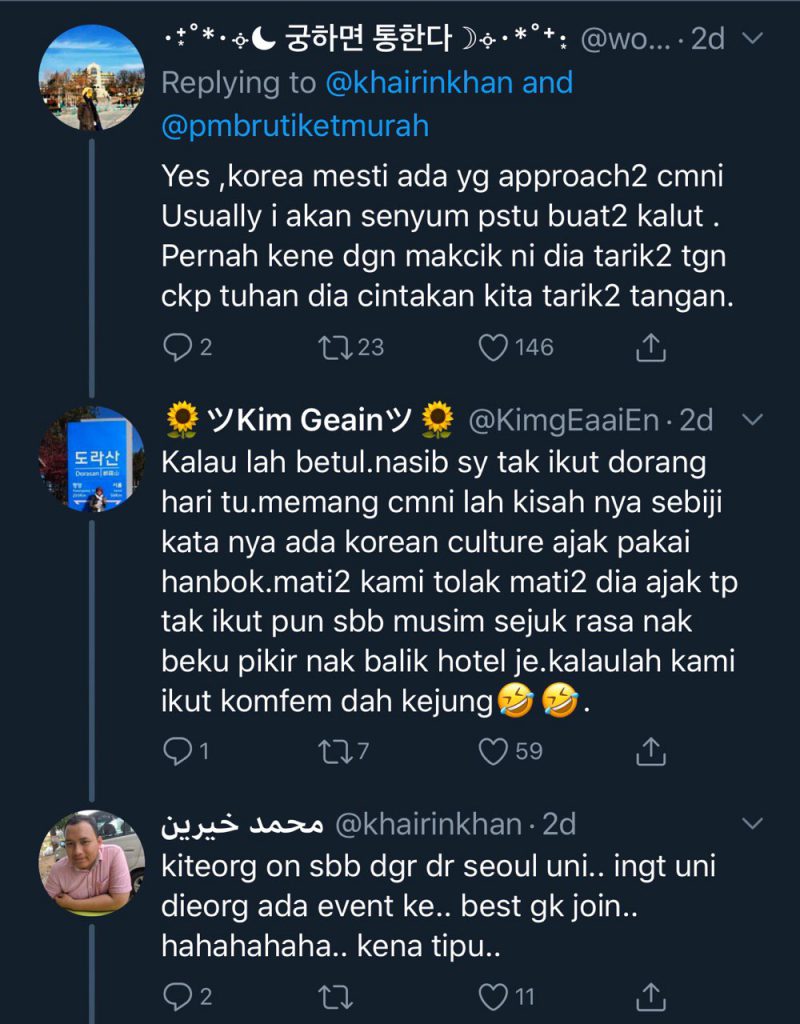The width and height of the screenshot is (800, 1024).
Task: Retweet the tweet with 23 retweets
Action: pyautogui.click(x=330, y=347)
